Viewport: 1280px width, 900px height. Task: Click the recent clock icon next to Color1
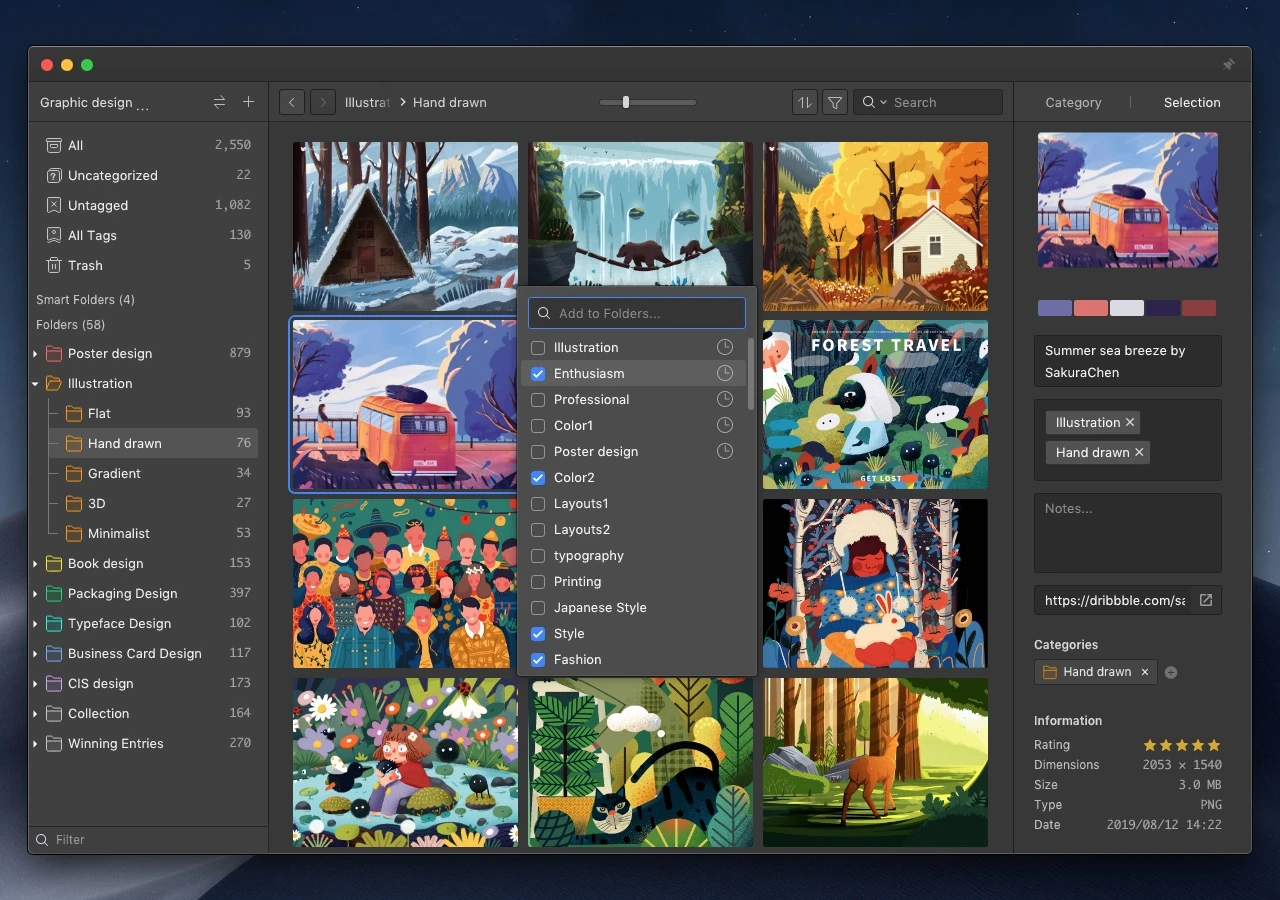coord(725,425)
